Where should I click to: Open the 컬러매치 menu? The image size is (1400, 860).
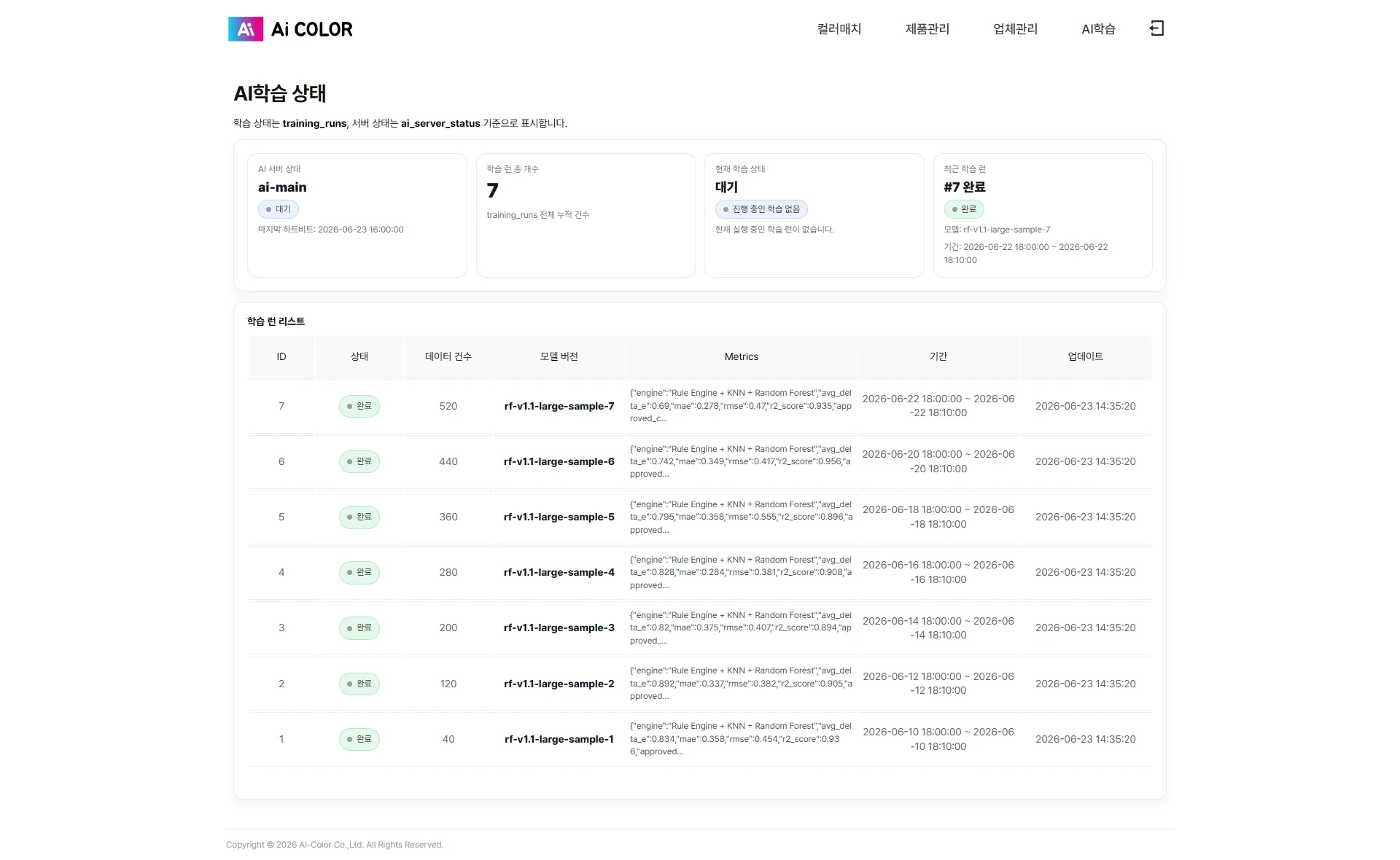[x=839, y=29]
